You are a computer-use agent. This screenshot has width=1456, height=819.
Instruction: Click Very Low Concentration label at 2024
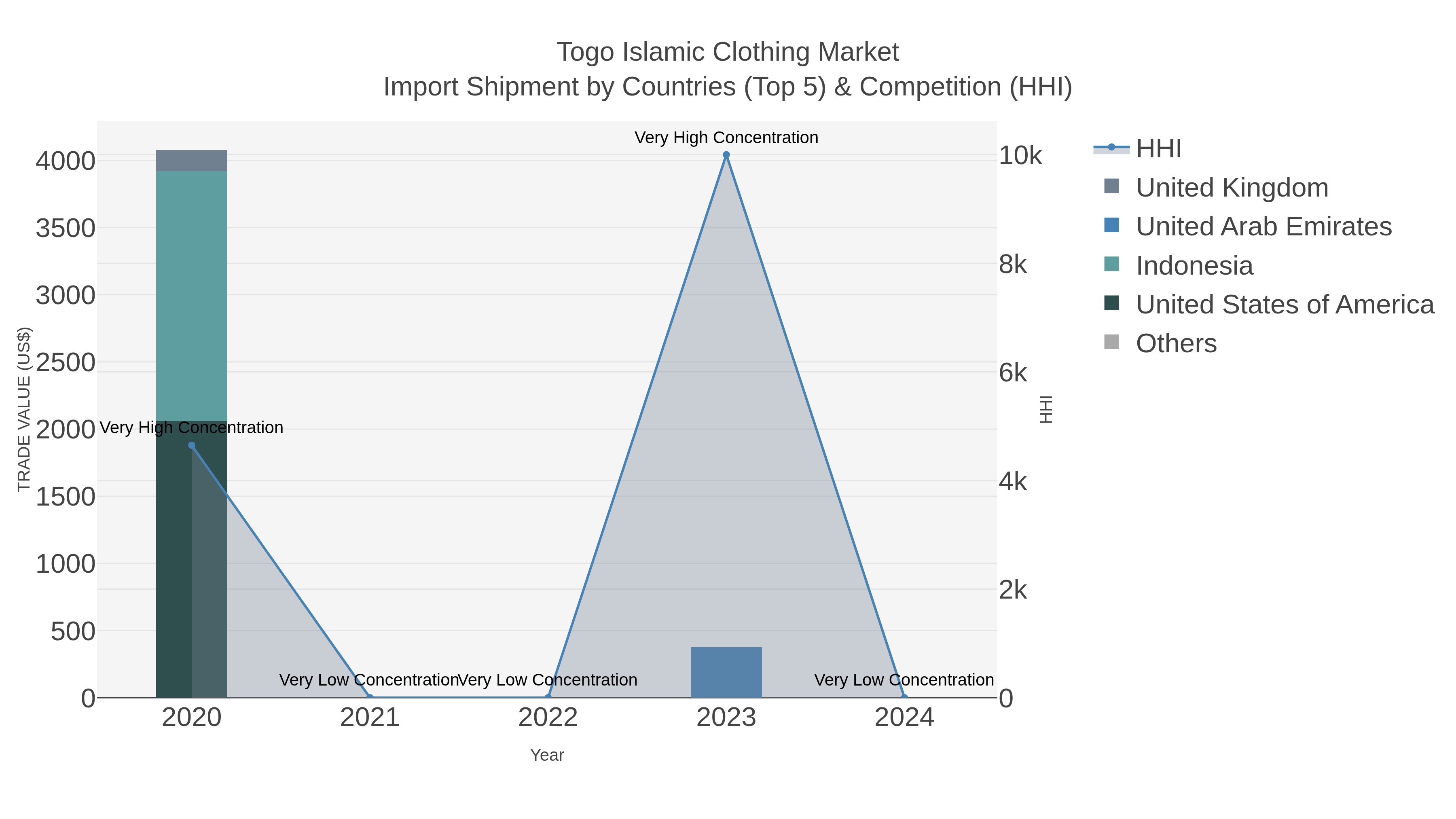coord(904,679)
